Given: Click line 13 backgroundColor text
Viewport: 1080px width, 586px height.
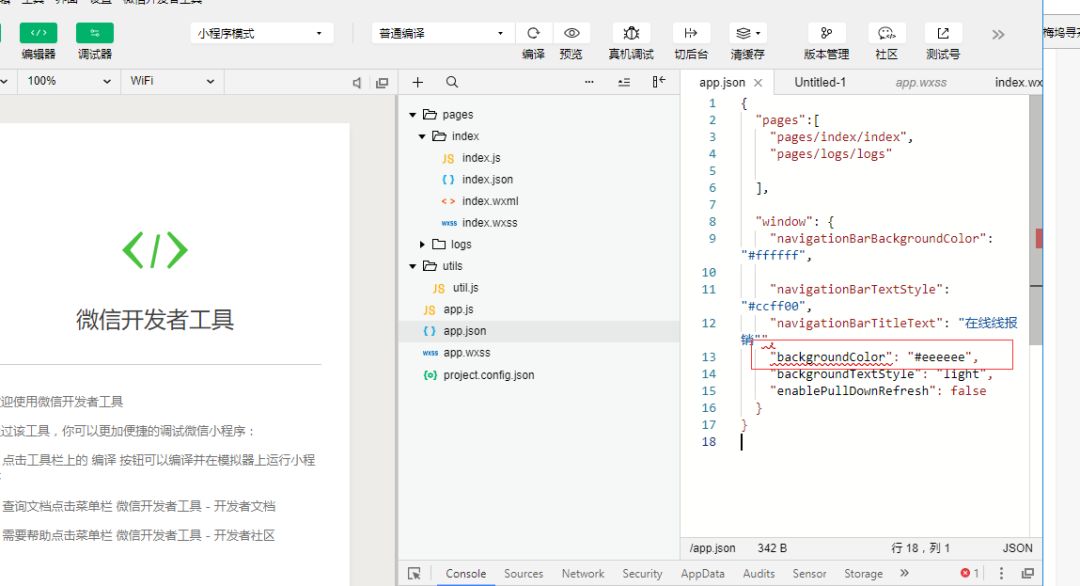Looking at the screenshot, I should click(x=831, y=357).
